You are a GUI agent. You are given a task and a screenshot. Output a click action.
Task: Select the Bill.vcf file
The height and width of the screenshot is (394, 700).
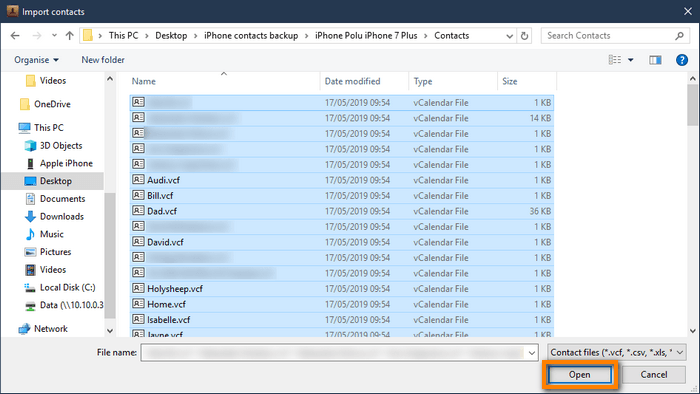[x=342, y=196]
